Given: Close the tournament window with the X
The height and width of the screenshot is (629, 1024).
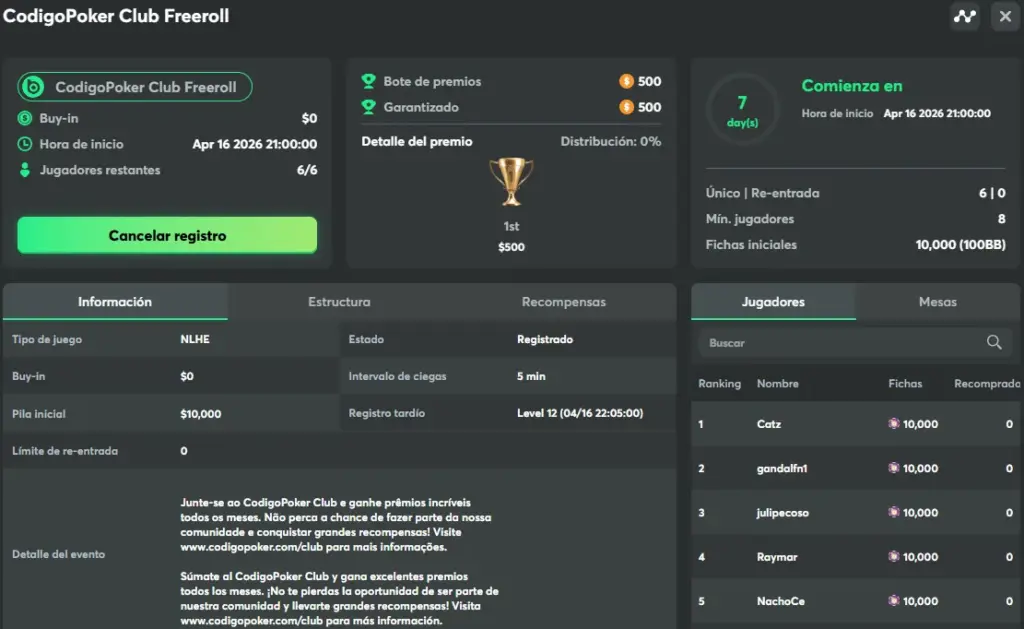Looking at the screenshot, I should (1005, 16).
